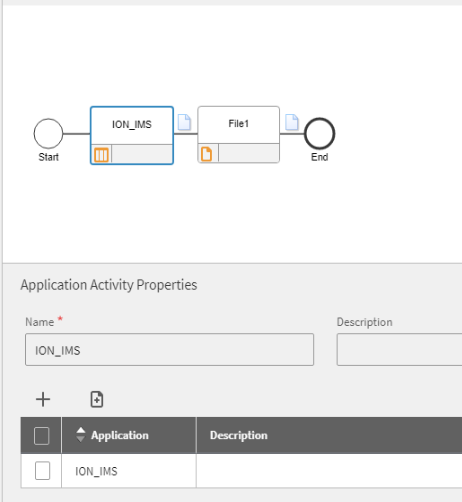Click the Application column header
The image size is (462, 502).
120,435
